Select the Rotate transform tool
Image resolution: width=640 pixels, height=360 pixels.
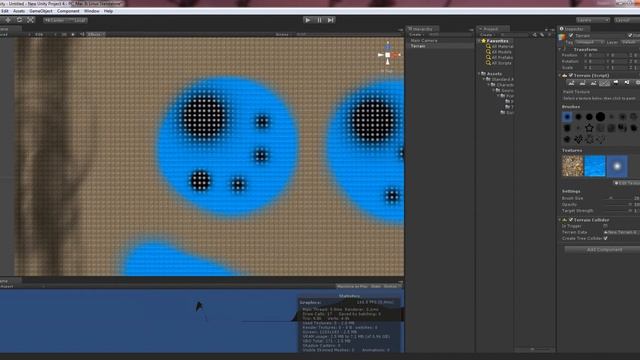coord(19,20)
